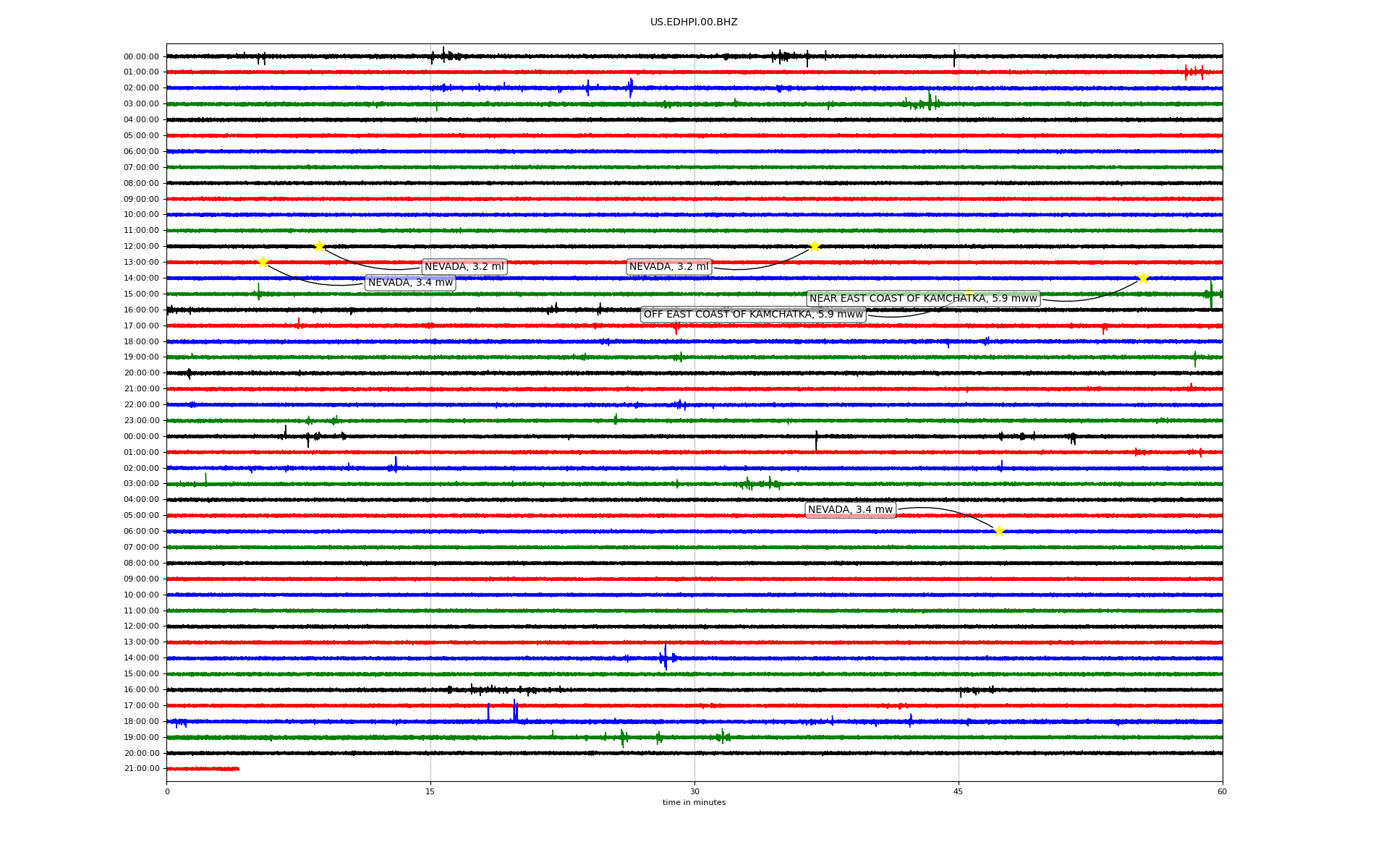Select the NEAR EAST COAST OF KAMCHATKA label
This screenshot has width=1389, height=868.
tap(923, 299)
